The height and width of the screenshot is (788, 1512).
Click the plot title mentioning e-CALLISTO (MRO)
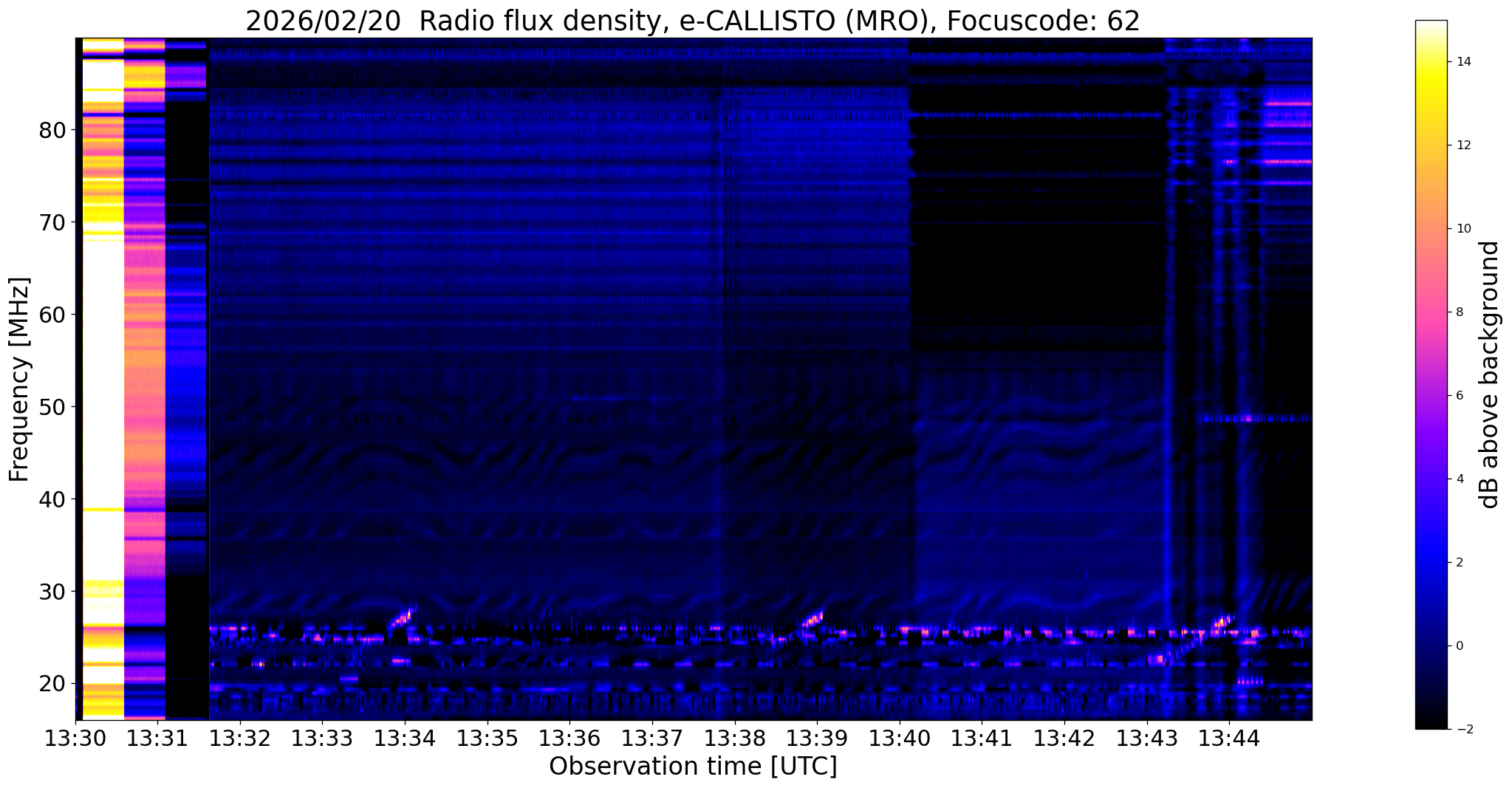[x=693, y=21]
